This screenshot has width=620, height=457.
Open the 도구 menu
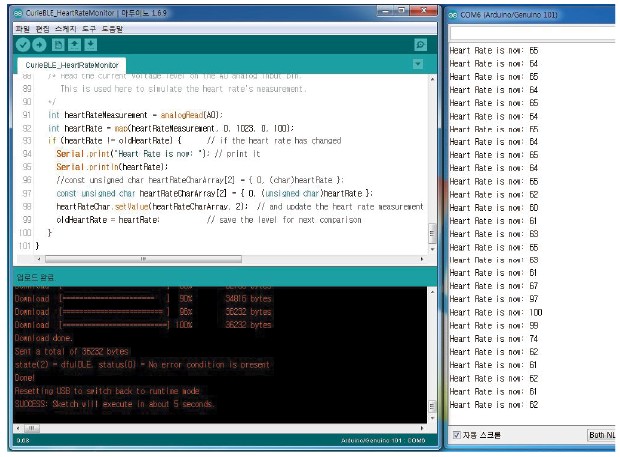(x=89, y=29)
